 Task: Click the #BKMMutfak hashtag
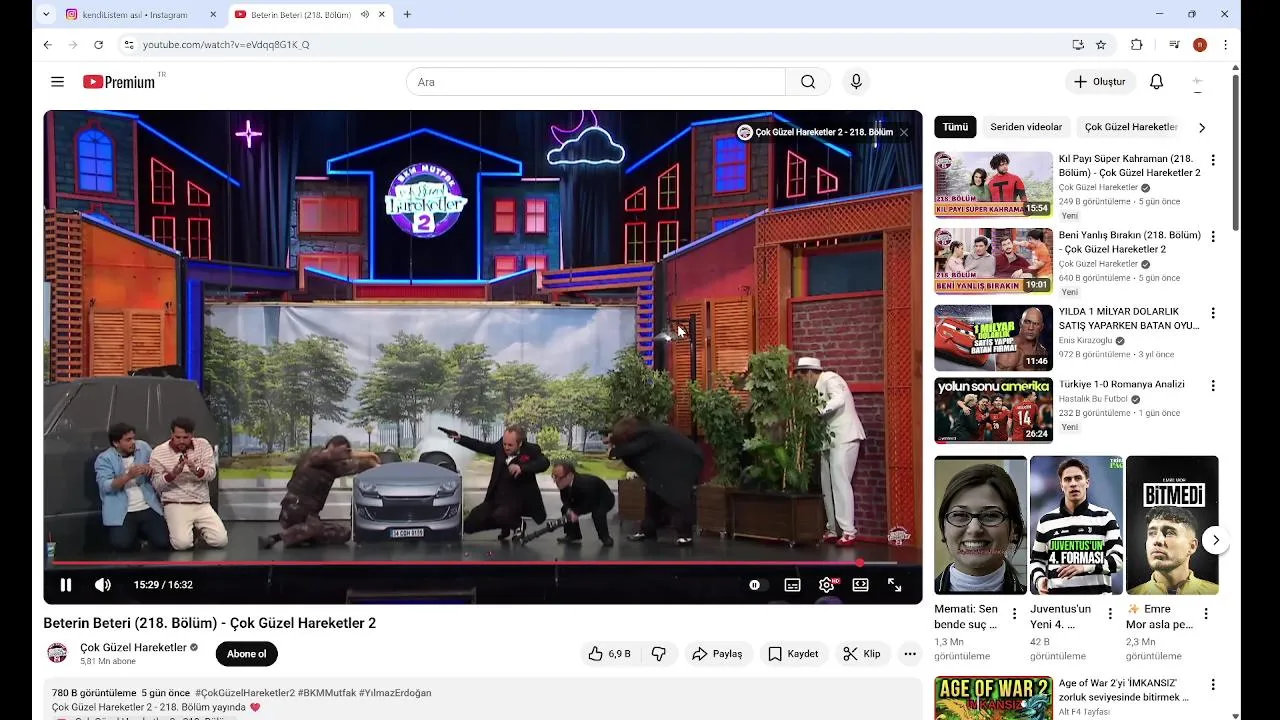(326, 693)
